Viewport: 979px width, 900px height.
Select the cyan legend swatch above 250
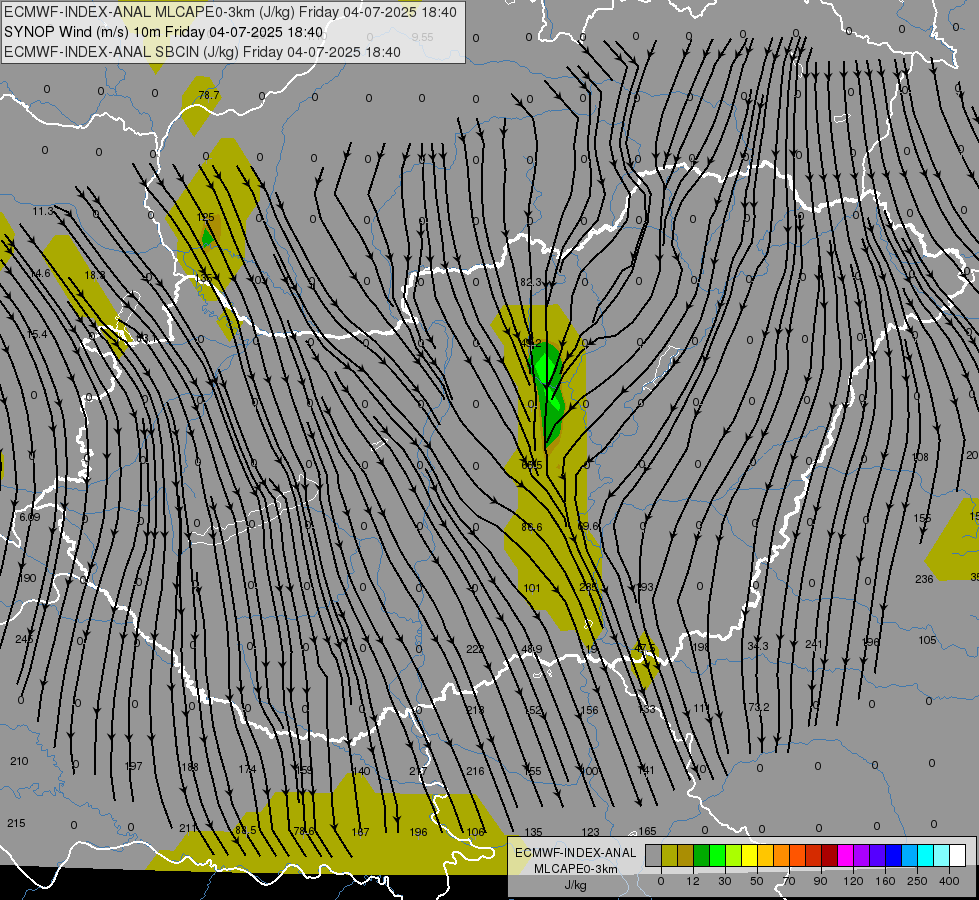tap(925, 855)
